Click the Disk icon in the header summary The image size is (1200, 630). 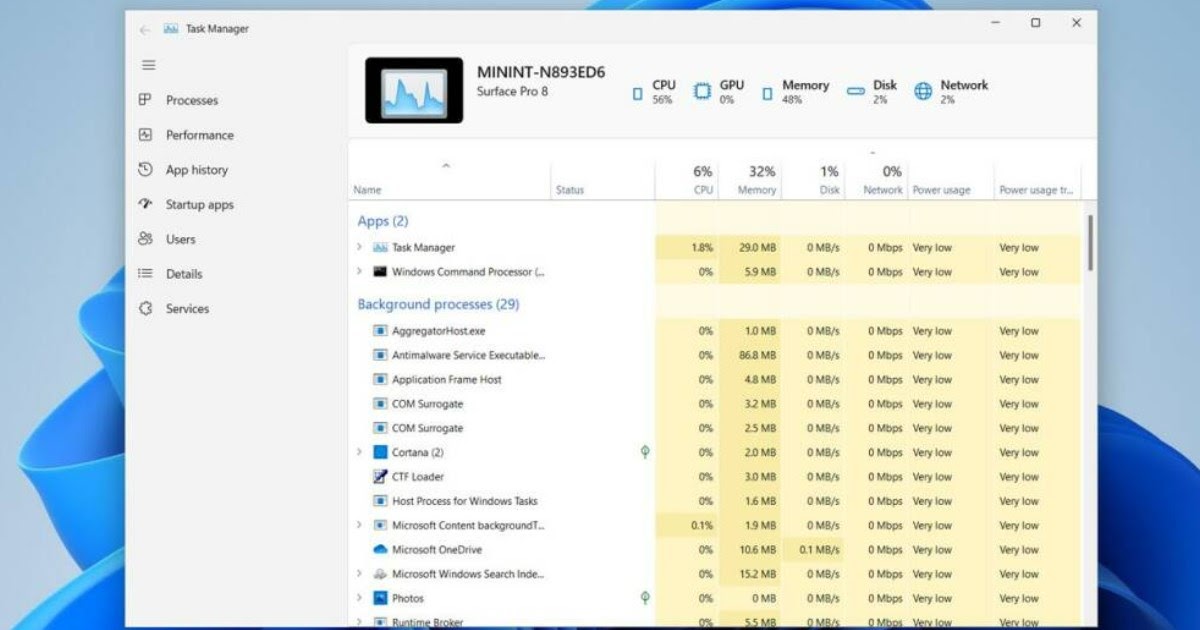point(855,90)
